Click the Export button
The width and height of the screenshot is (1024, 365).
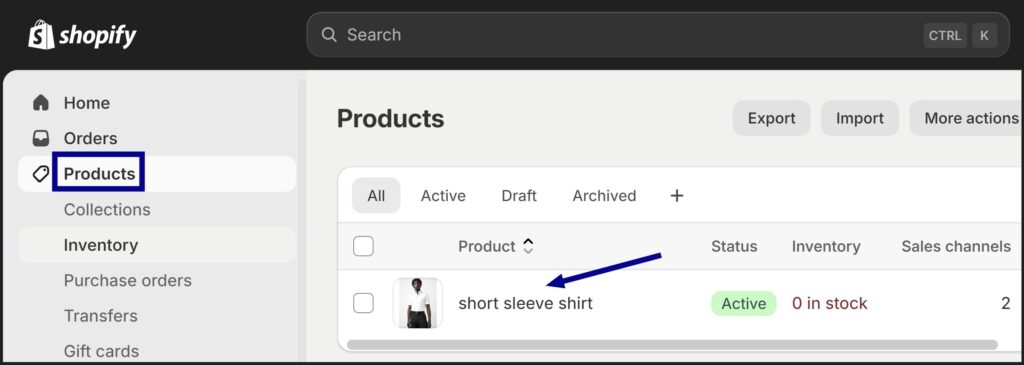coord(771,118)
